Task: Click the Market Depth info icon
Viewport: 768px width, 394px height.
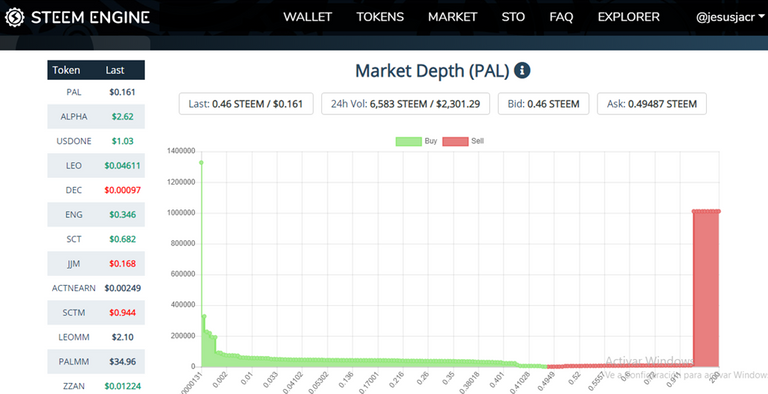Action: (x=522, y=71)
